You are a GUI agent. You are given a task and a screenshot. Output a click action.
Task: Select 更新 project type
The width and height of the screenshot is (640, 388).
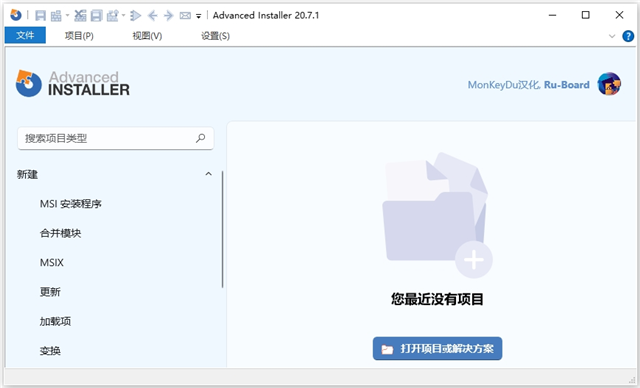point(50,292)
